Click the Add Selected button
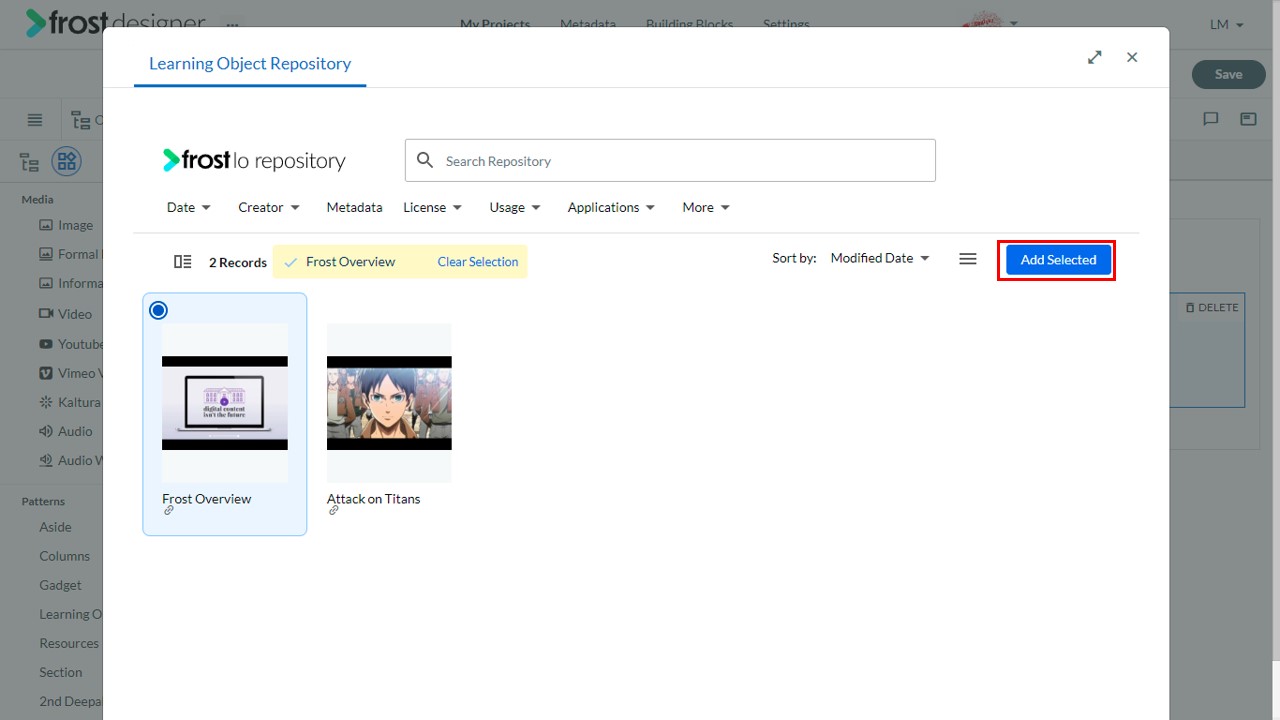The width and height of the screenshot is (1280, 720). point(1058,260)
